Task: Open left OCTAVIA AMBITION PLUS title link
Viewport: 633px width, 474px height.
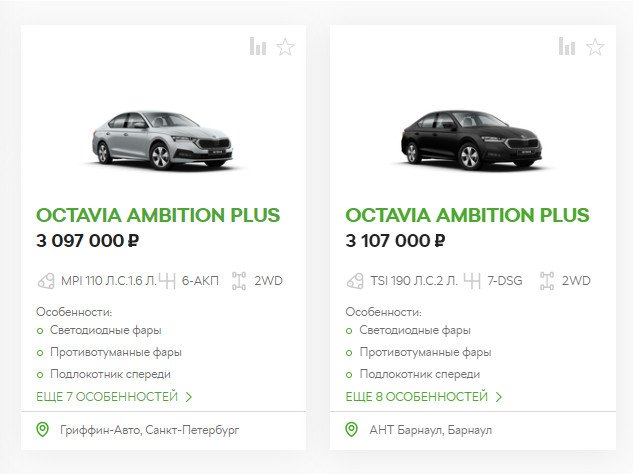Action: pos(158,215)
